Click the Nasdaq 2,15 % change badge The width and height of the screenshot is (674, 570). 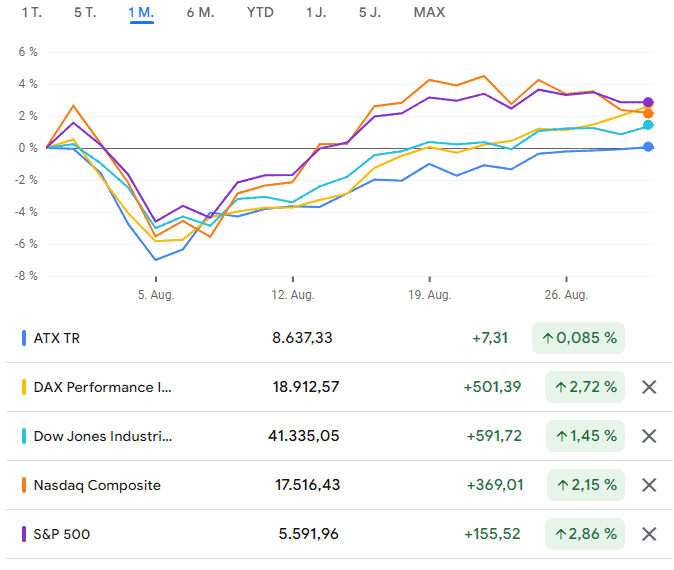pyautogui.click(x=586, y=485)
